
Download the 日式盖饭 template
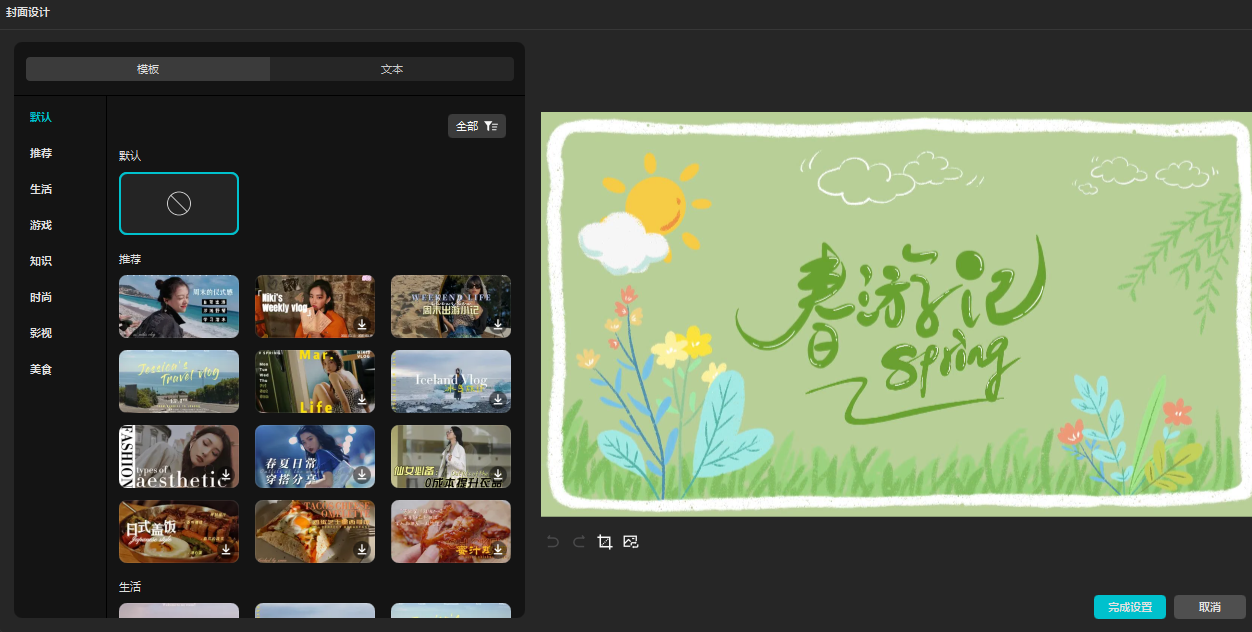click(x=226, y=550)
